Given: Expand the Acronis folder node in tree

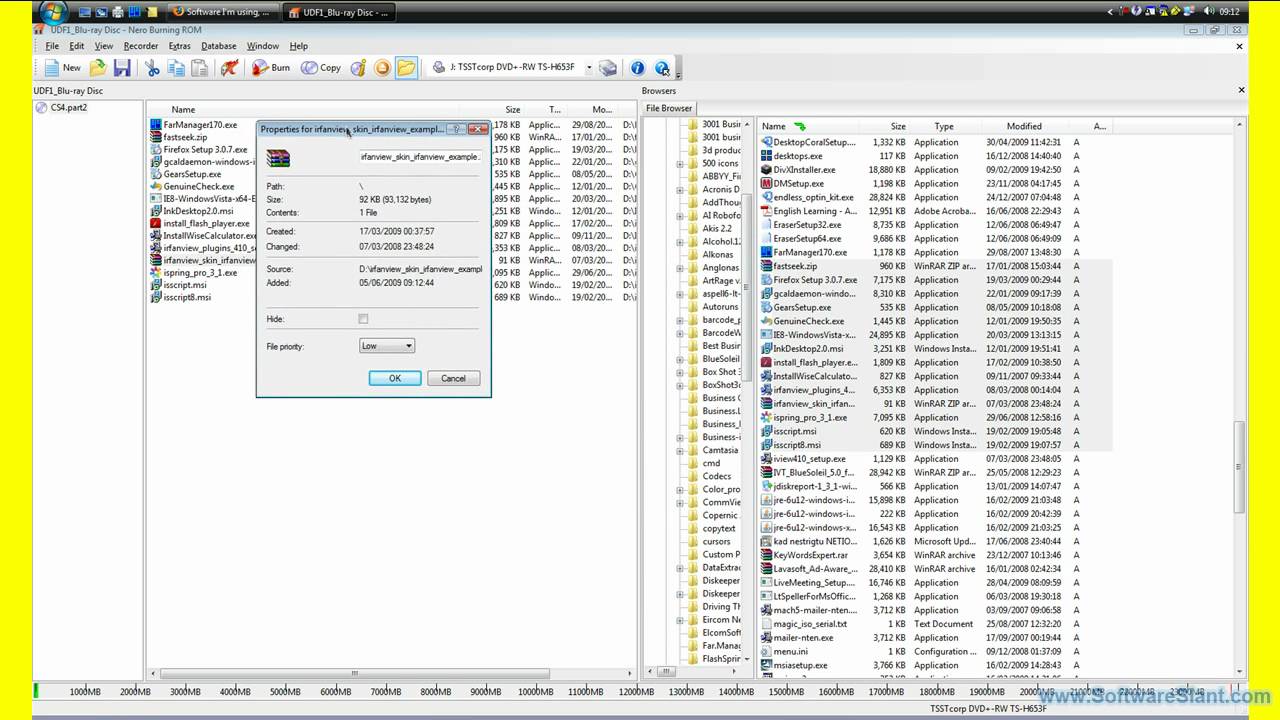Looking at the screenshot, I should 680,189.
